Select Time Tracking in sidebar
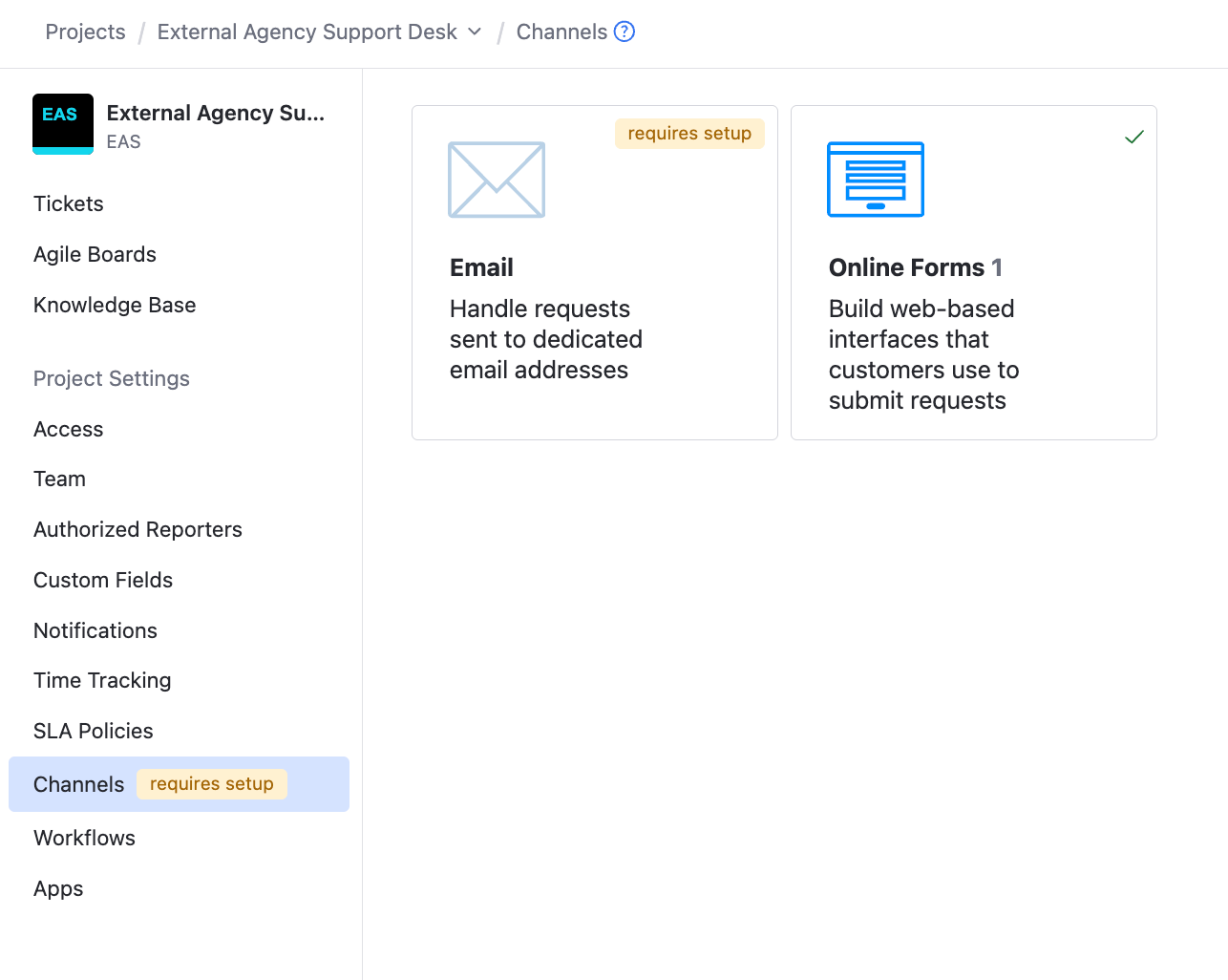 pos(102,680)
